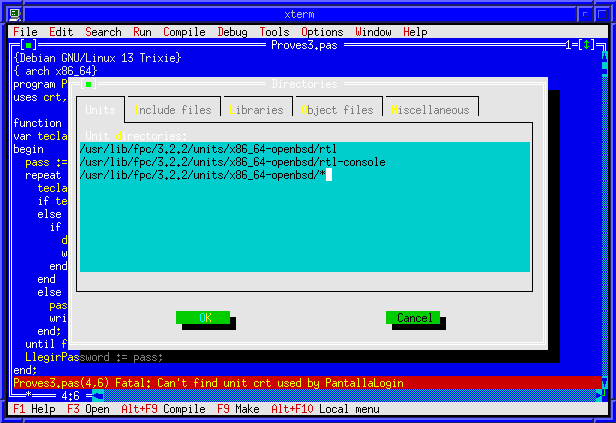The height and width of the screenshot is (423, 616).
Task: Click the editor horizontal scrollbar track
Action: [x=350, y=396]
